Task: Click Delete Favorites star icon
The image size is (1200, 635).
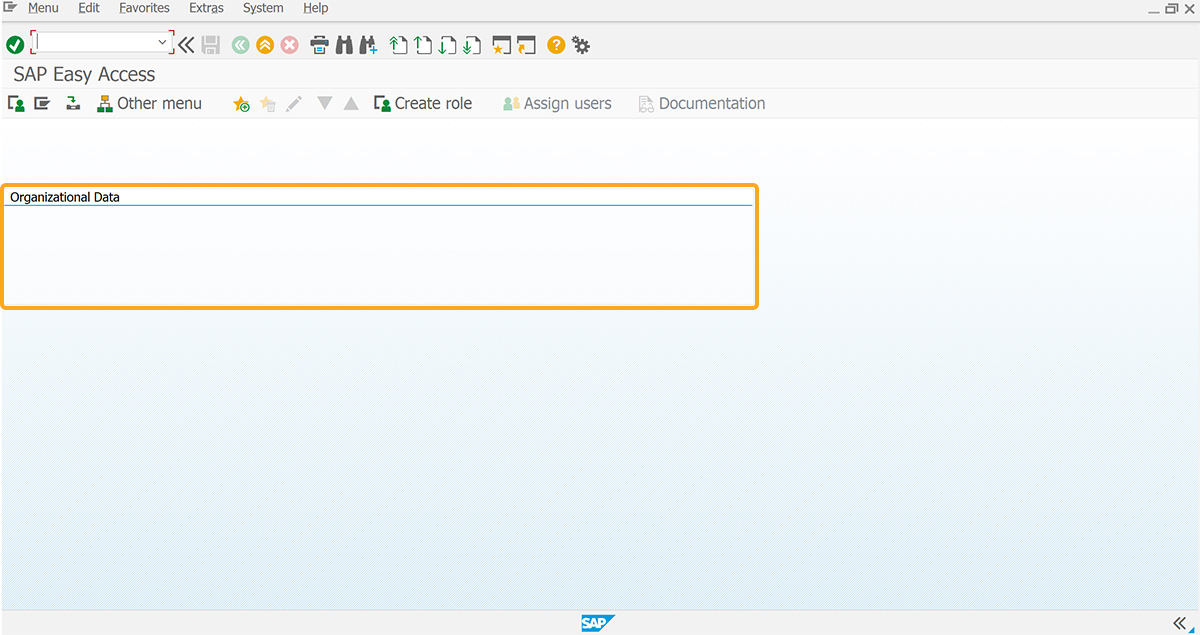Action: click(267, 103)
